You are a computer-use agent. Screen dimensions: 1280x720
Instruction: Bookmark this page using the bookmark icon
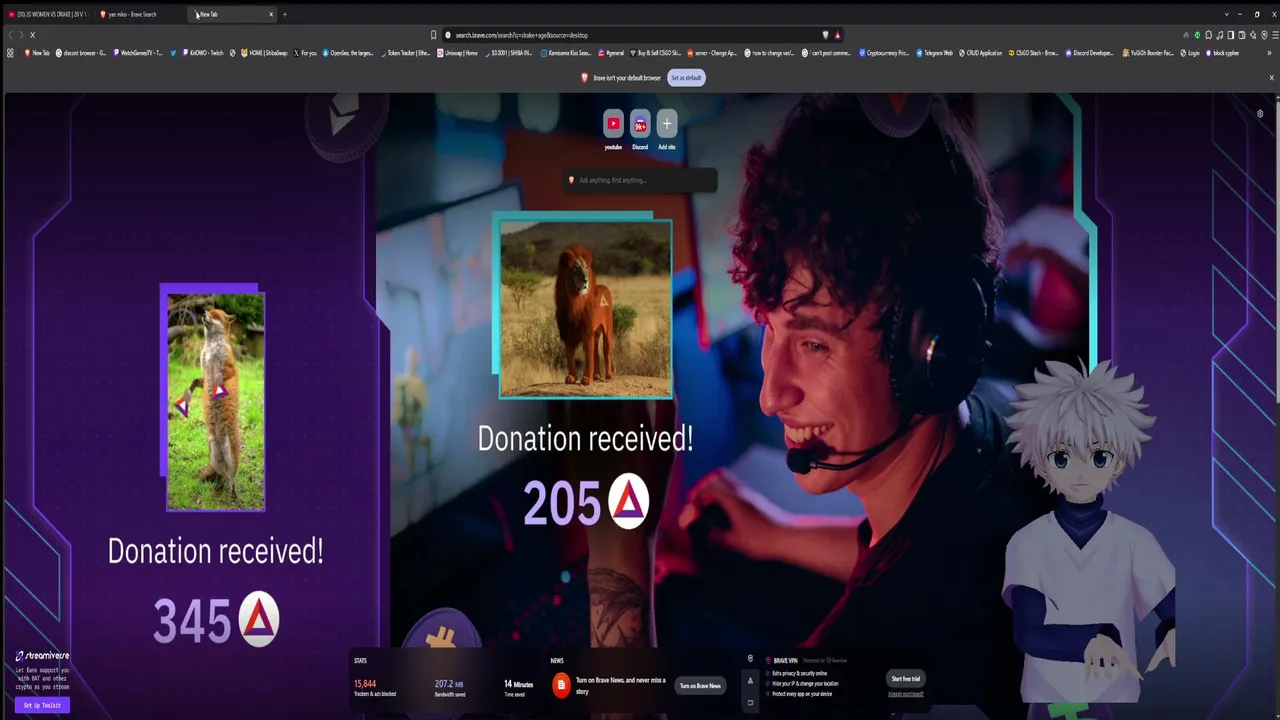pyautogui.click(x=433, y=35)
